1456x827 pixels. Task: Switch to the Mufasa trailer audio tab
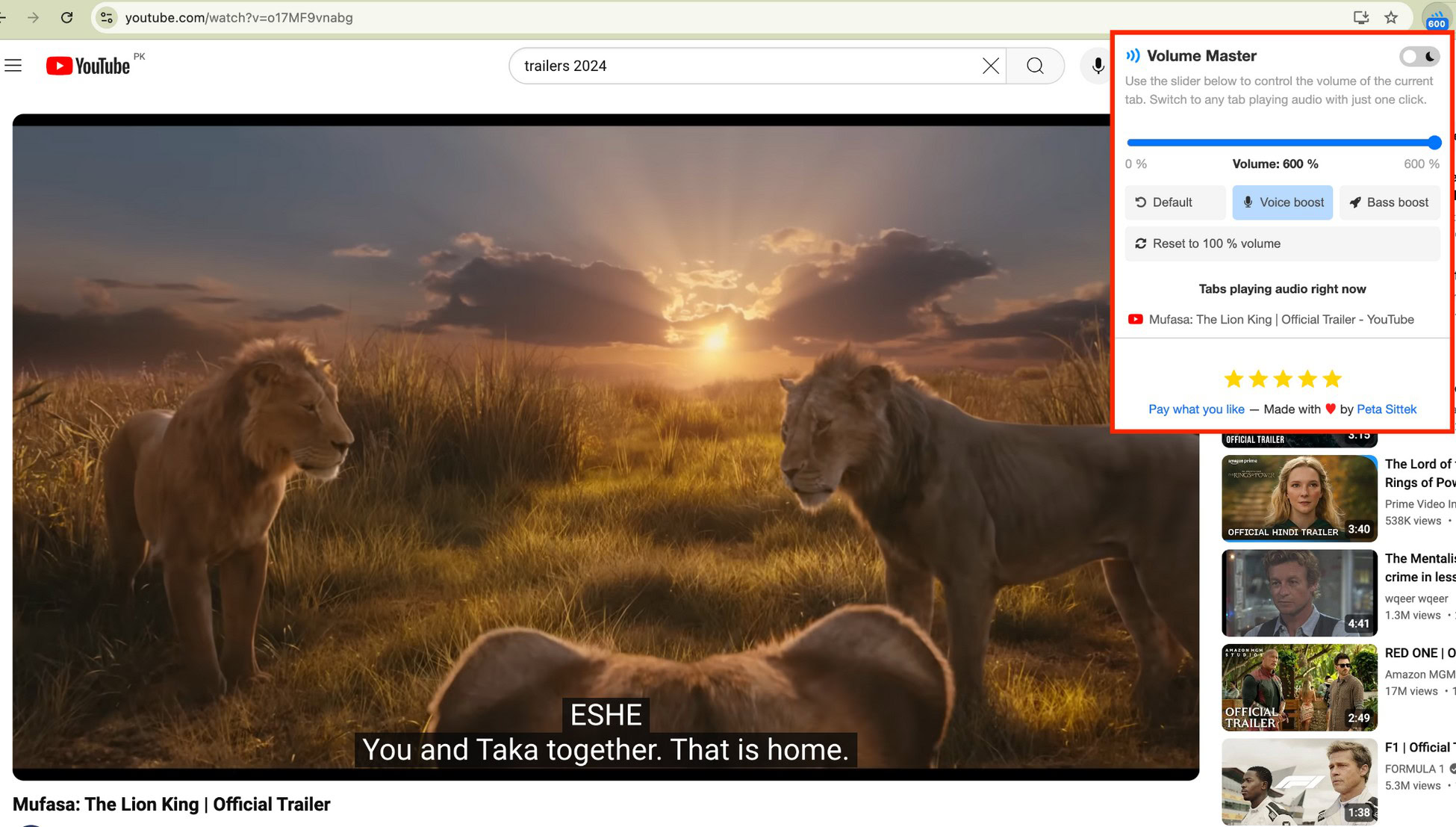pos(1282,319)
